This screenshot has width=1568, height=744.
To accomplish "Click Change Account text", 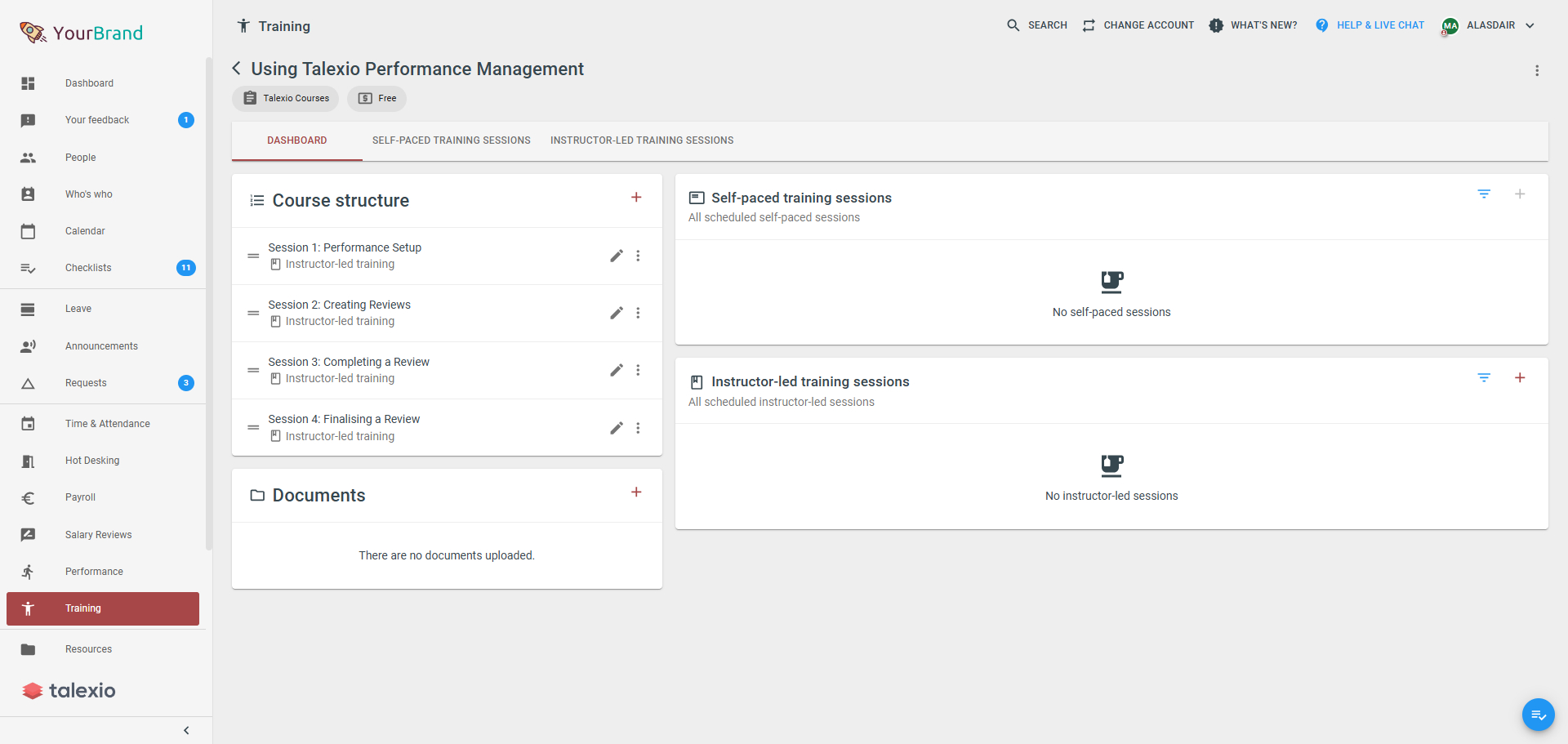I will click(1149, 25).
